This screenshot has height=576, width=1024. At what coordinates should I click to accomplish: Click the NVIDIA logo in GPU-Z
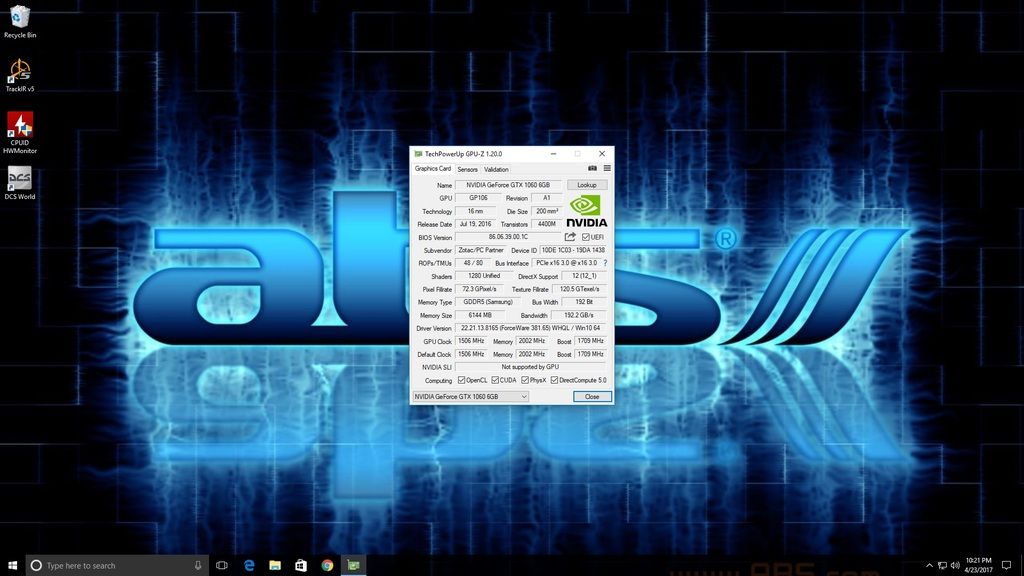point(588,207)
